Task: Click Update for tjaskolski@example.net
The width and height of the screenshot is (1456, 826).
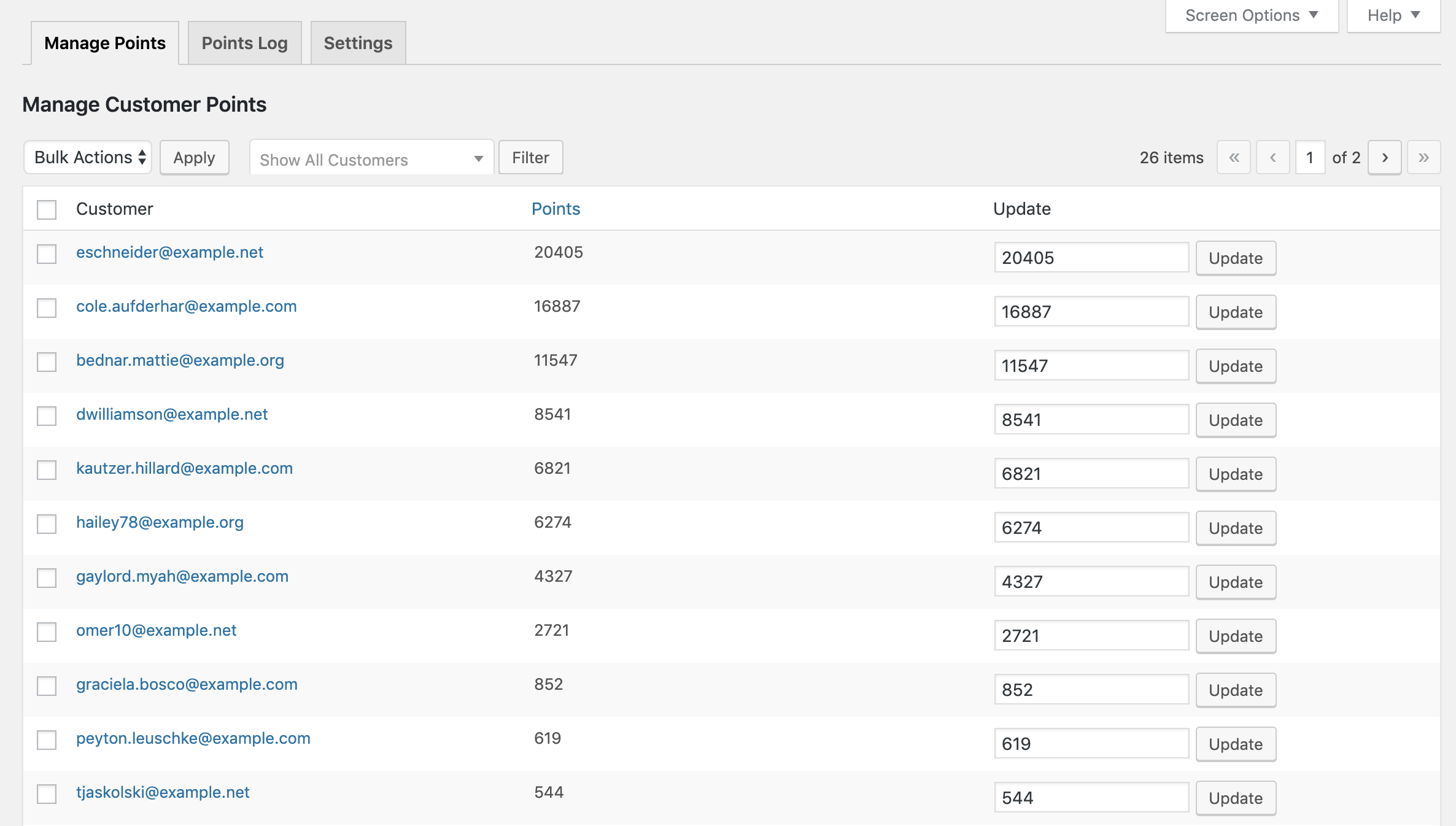Action: (1235, 797)
